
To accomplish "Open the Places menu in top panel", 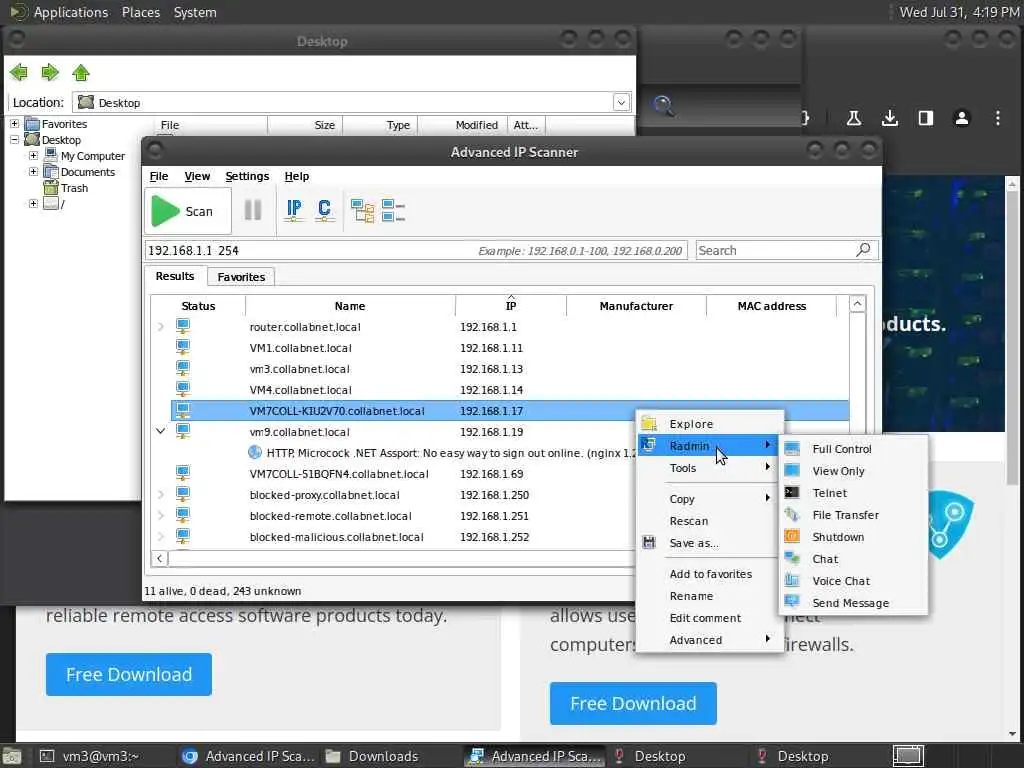I will point(140,12).
